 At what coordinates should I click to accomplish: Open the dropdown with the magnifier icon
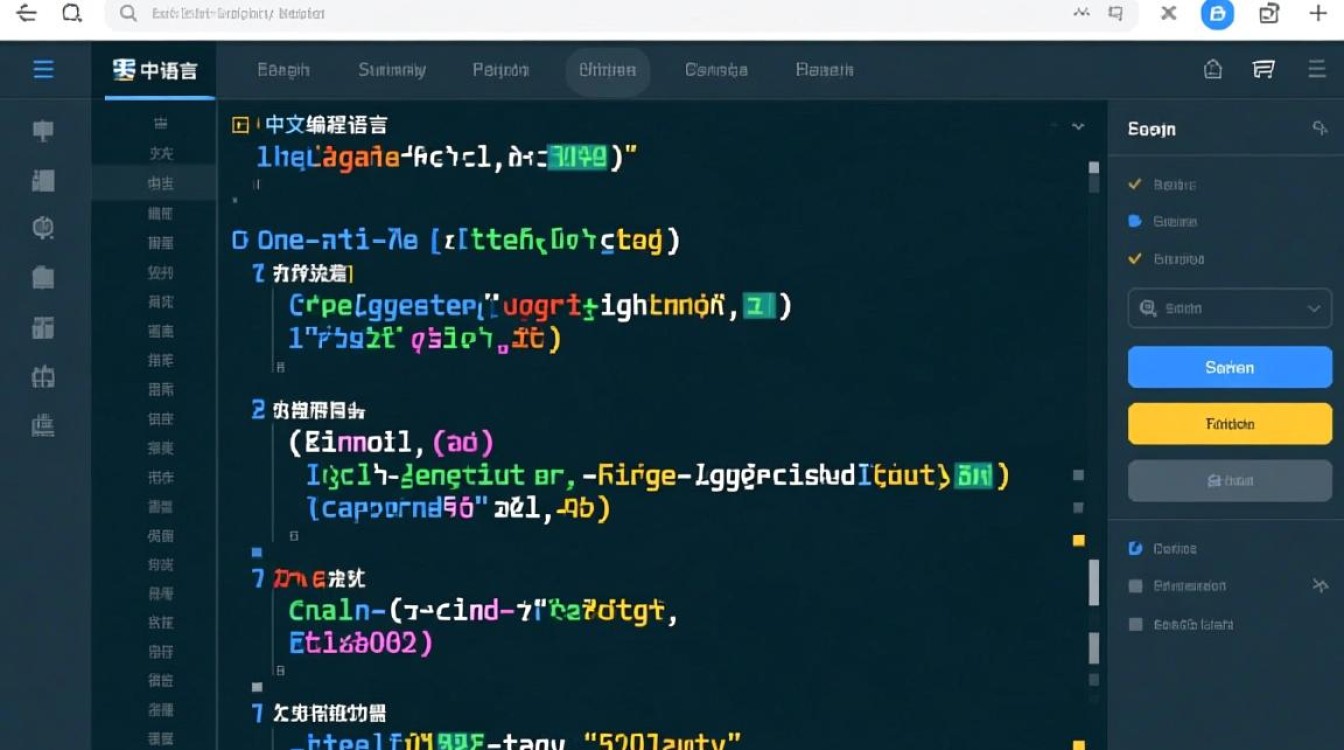point(1229,309)
